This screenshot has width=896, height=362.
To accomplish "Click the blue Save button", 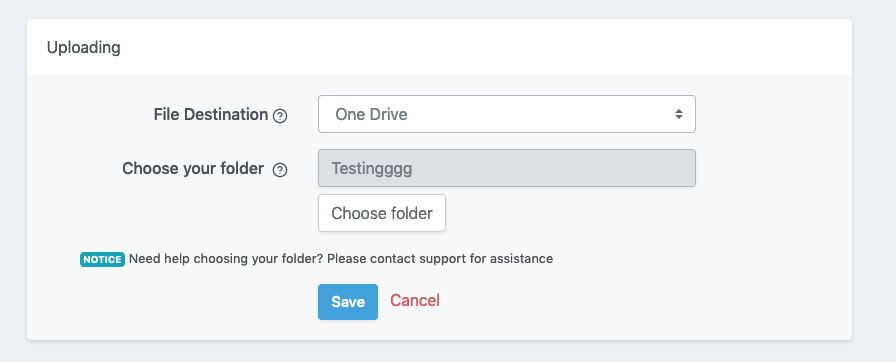I will click(348, 301).
